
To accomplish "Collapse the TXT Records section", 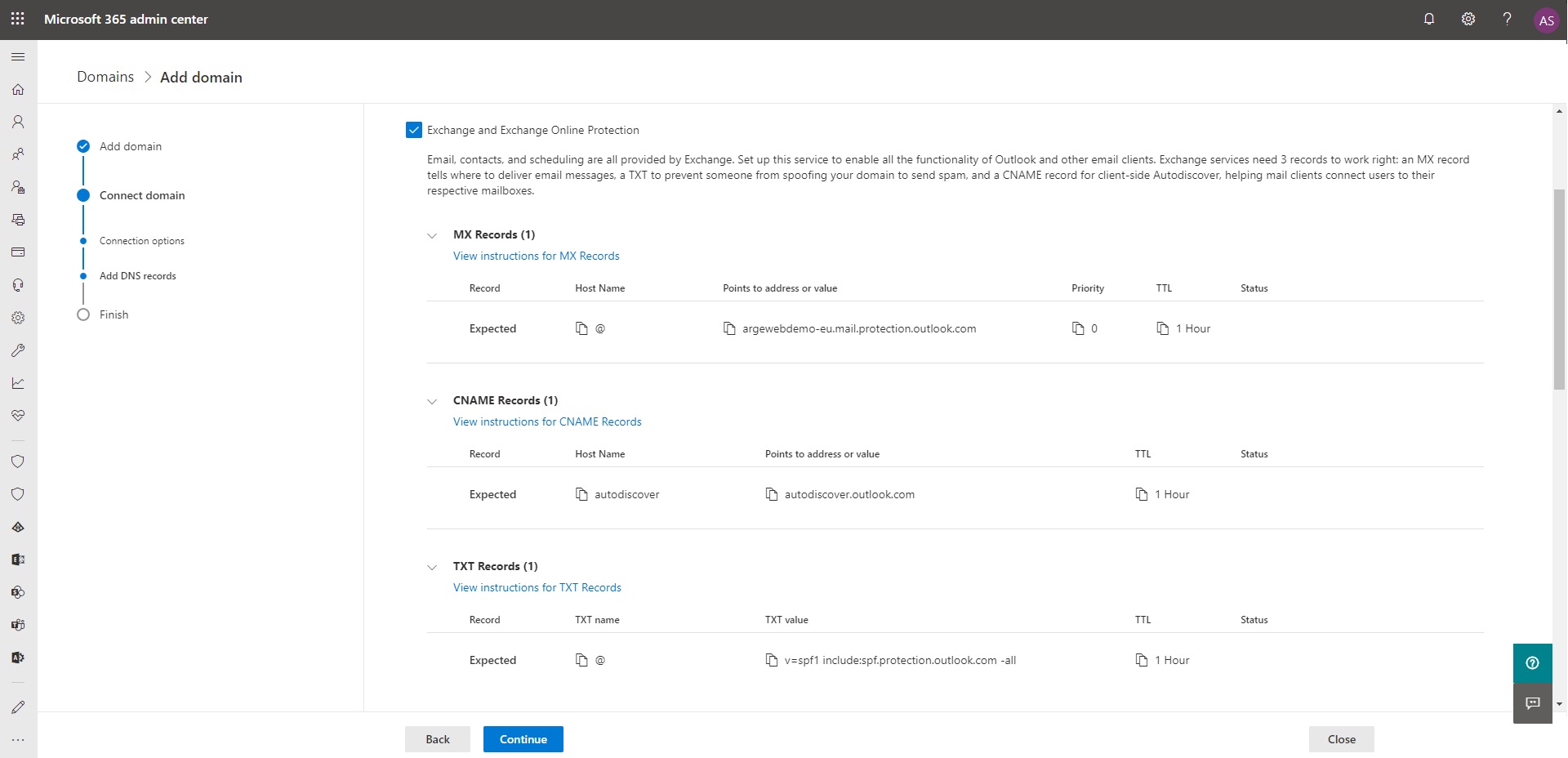I will pyautogui.click(x=432, y=567).
